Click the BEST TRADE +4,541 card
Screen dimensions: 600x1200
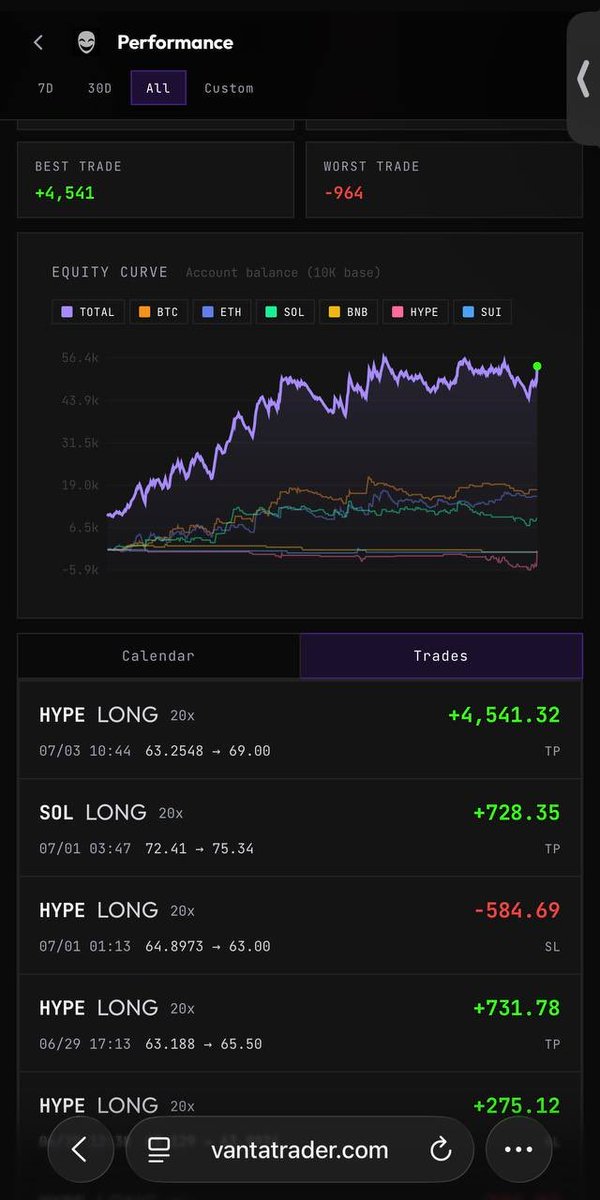(155, 180)
